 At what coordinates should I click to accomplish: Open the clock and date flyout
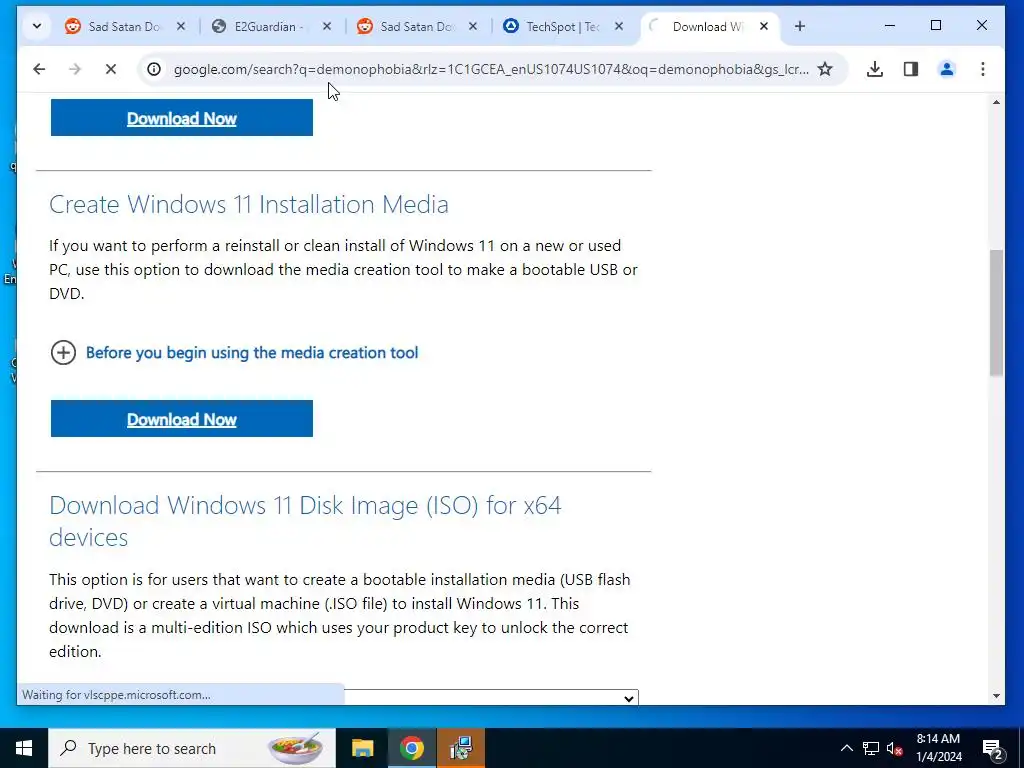click(x=938, y=748)
